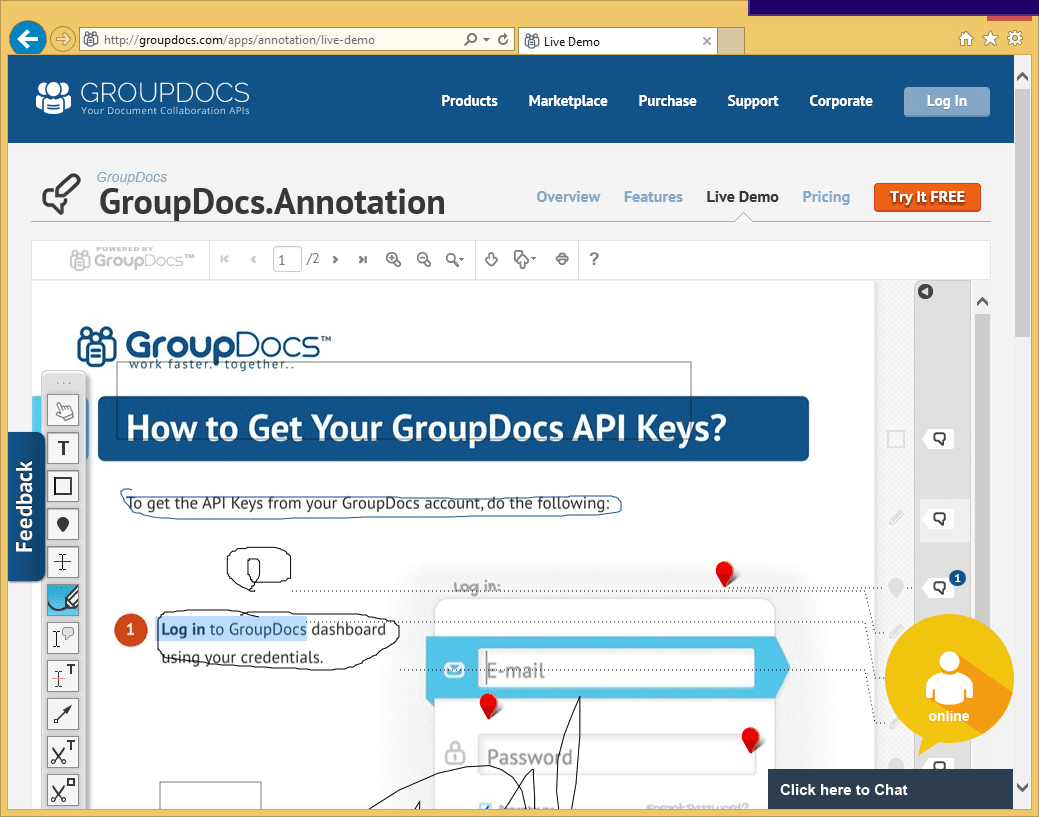Click page scrollbar up arrow
This screenshot has width=1039, height=817.
[x=1022, y=77]
